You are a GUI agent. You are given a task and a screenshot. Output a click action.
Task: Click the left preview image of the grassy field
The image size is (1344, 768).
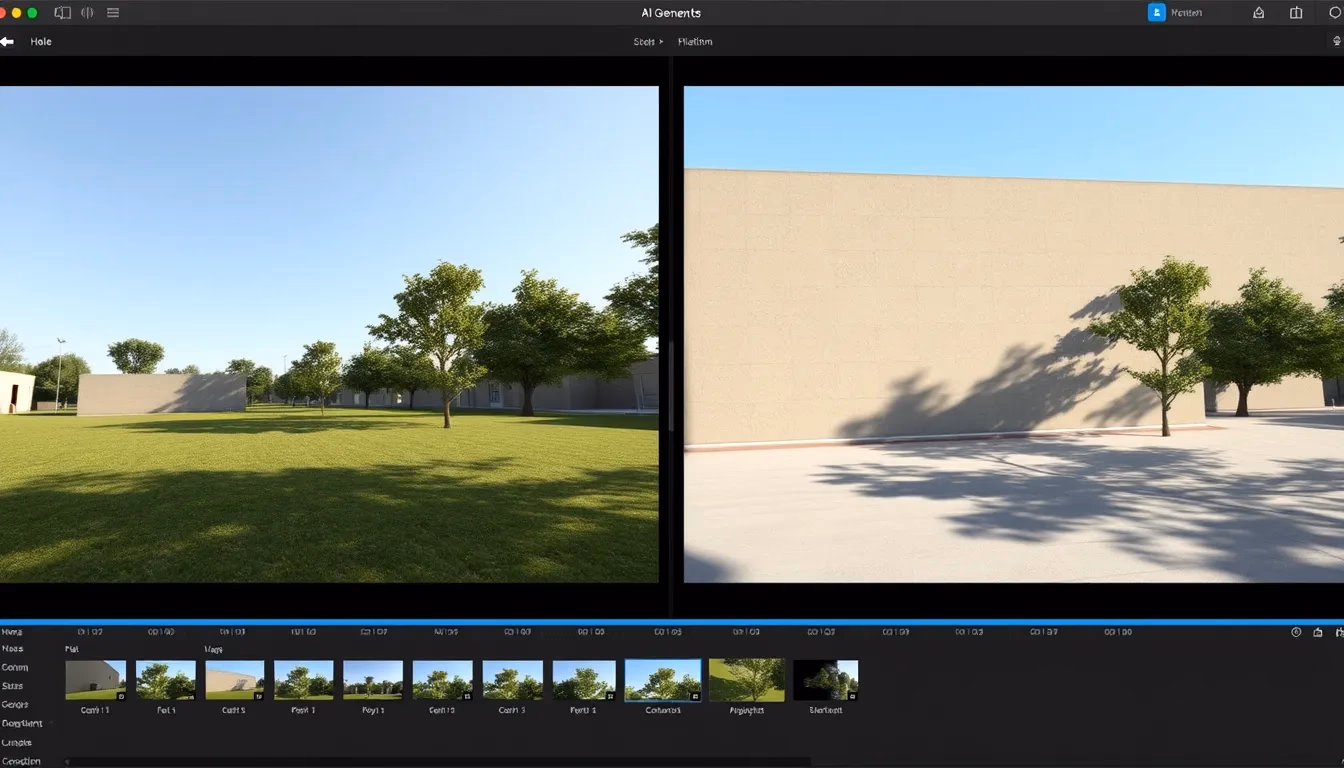pyautogui.click(x=329, y=334)
